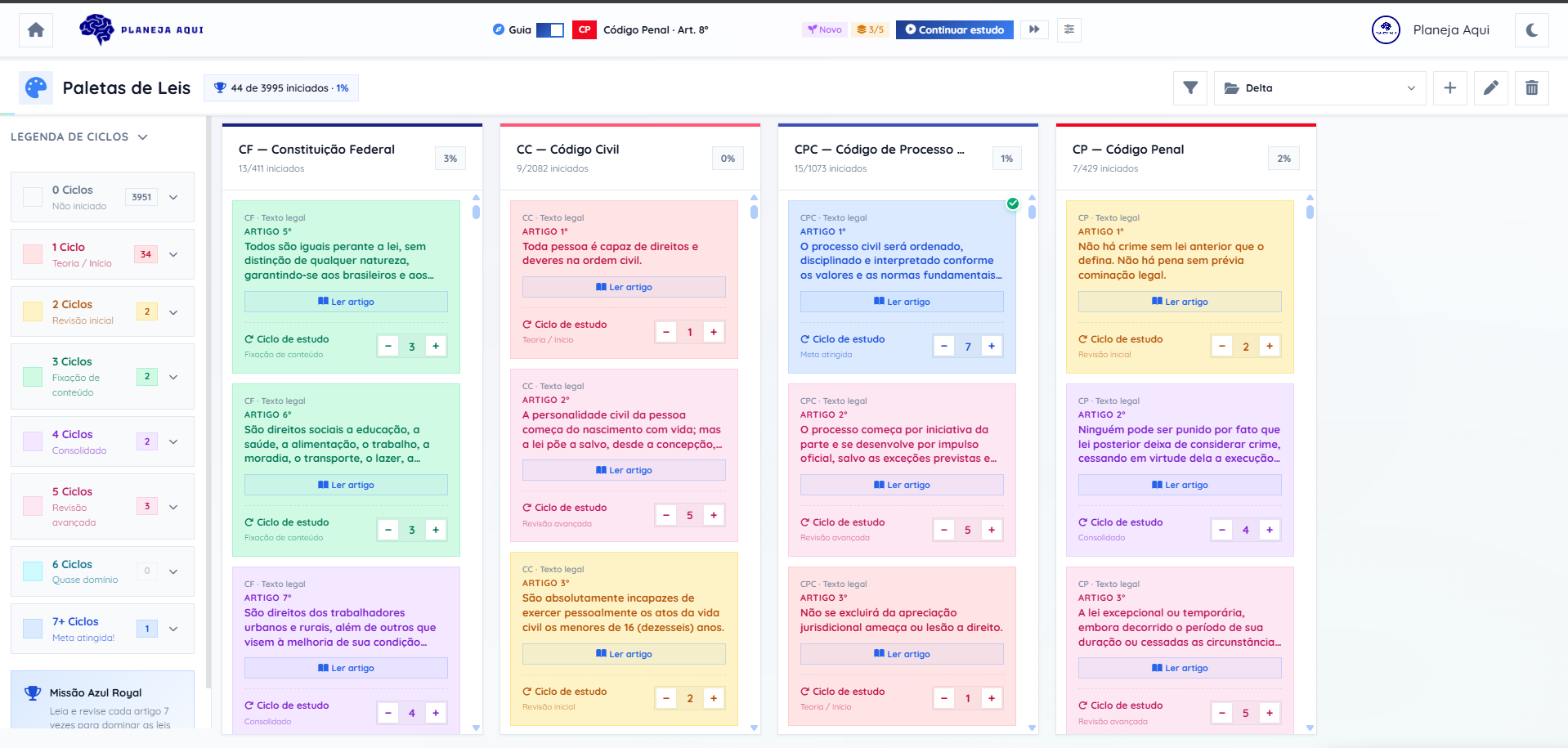Click the Paletas de Leis palette icon
The width and height of the screenshot is (1568, 748).
pyautogui.click(x=36, y=87)
